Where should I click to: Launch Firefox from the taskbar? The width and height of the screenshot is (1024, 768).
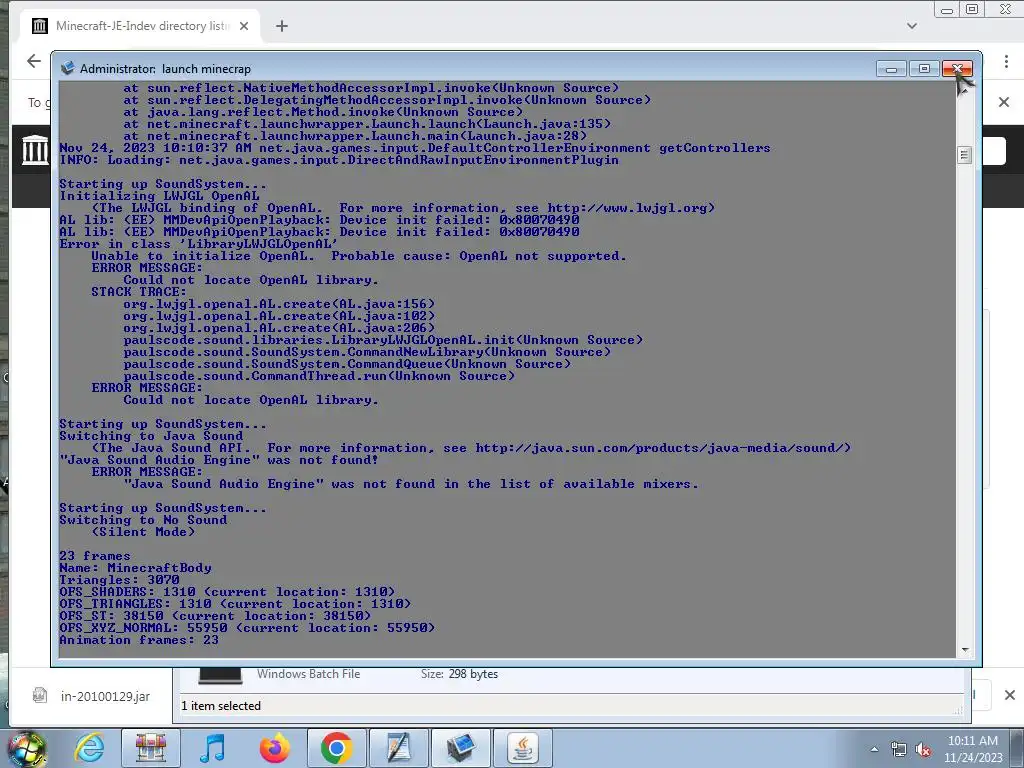[x=274, y=748]
